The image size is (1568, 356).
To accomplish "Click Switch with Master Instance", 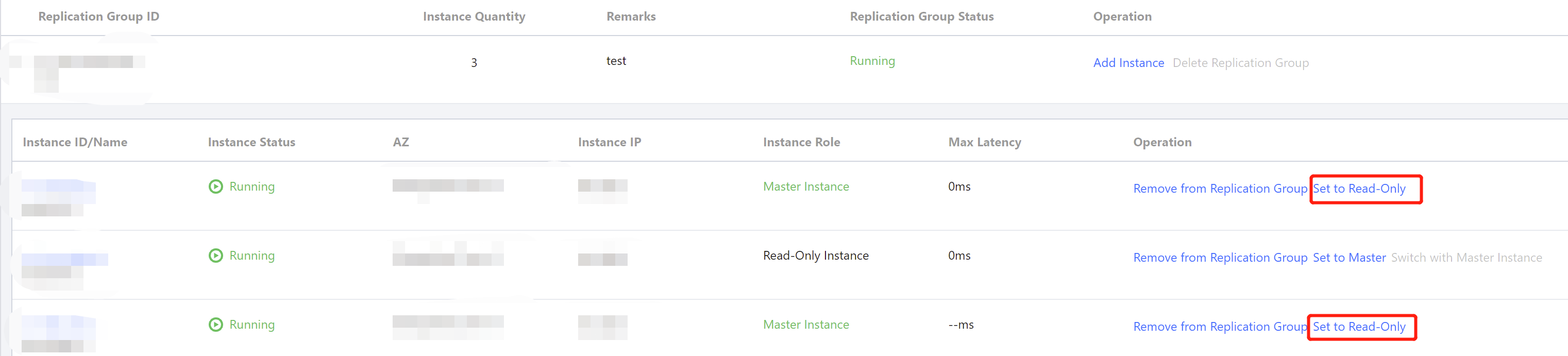I will 1466,258.
